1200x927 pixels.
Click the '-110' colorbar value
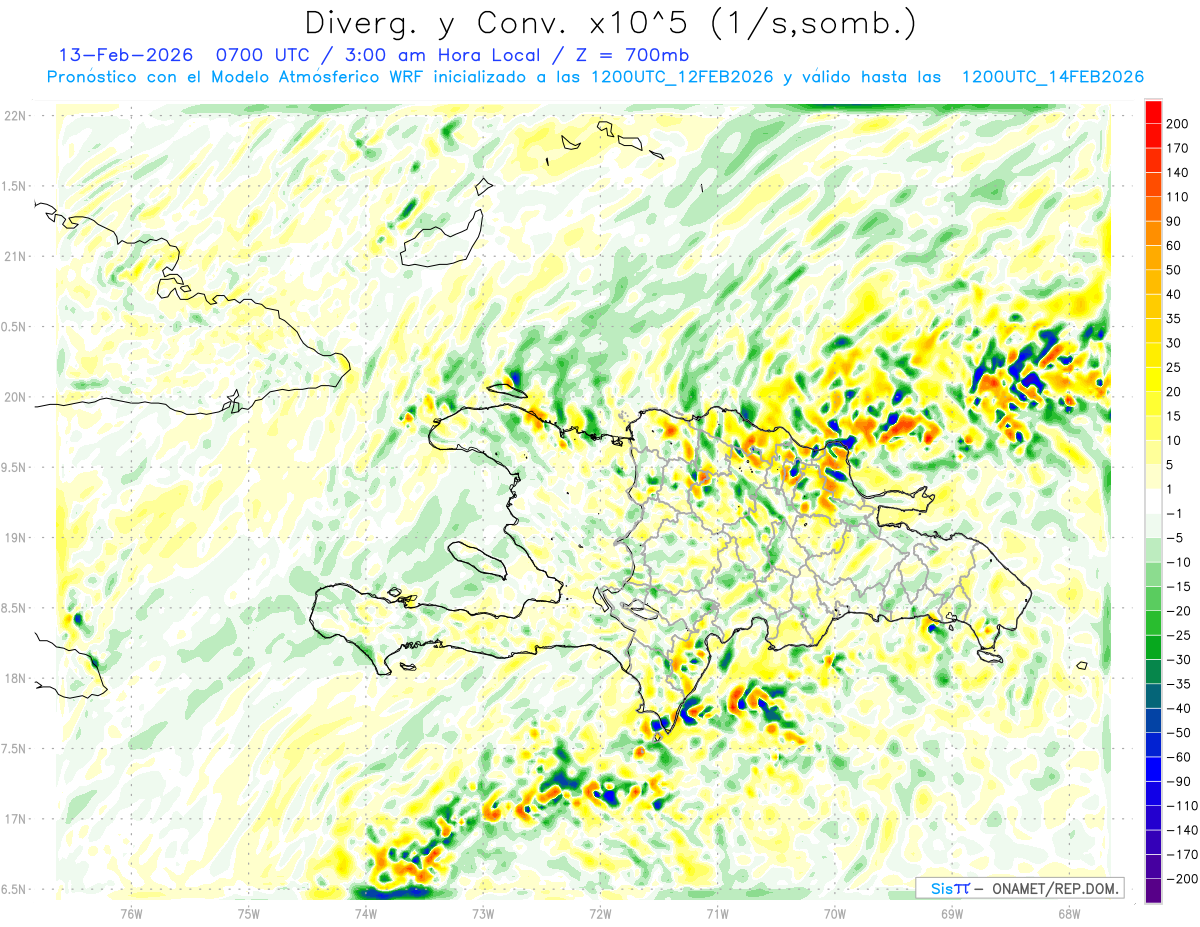[x=1181, y=805]
